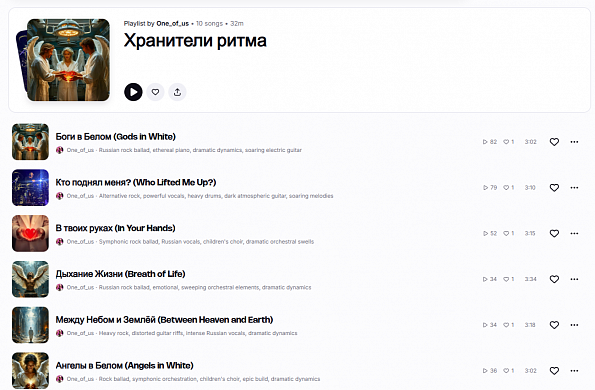Click duration 3:34 of Дыхание Жизни
This screenshot has width=595, height=390.
click(x=530, y=279)
